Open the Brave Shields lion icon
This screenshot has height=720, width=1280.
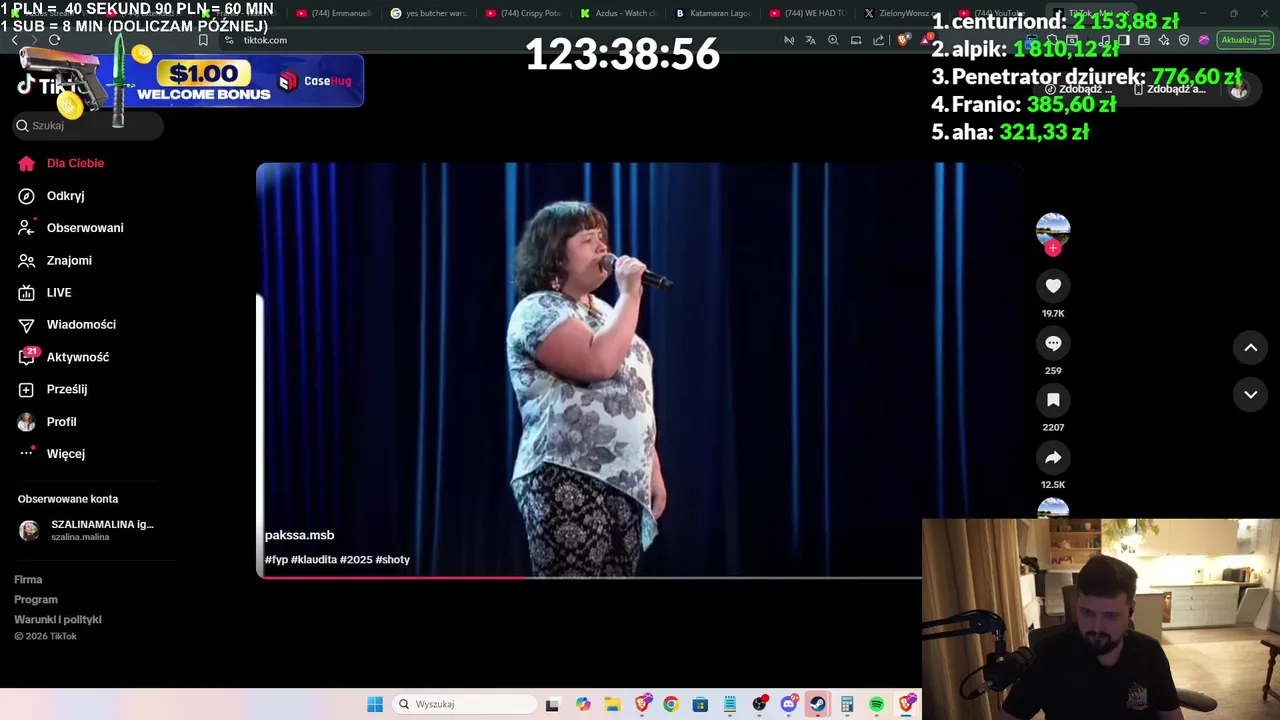point(903,40)
